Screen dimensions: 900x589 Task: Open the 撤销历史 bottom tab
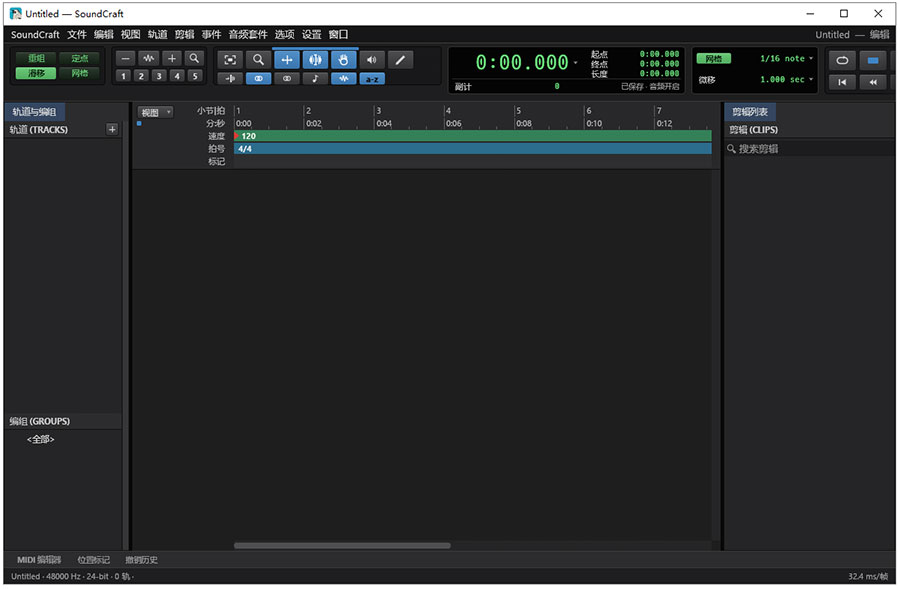coord(141,560)
